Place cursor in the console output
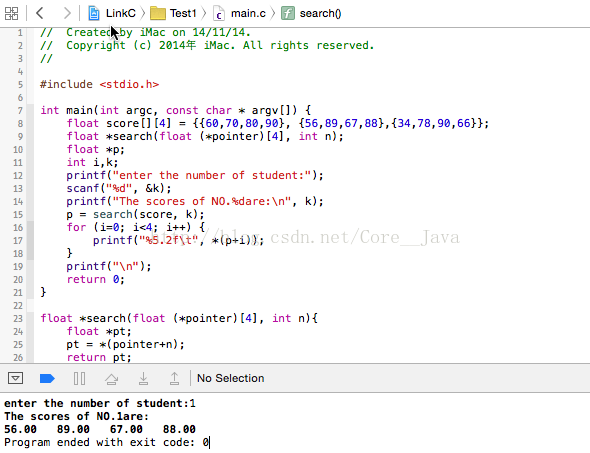Screen dimensions: 590x453 click(295, 423)
